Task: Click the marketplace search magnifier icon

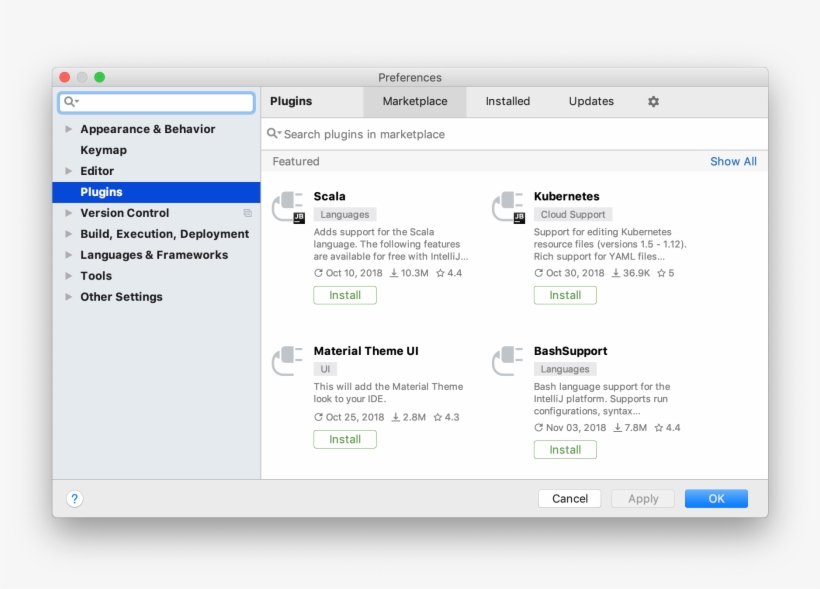Action: tap(274, 134)
